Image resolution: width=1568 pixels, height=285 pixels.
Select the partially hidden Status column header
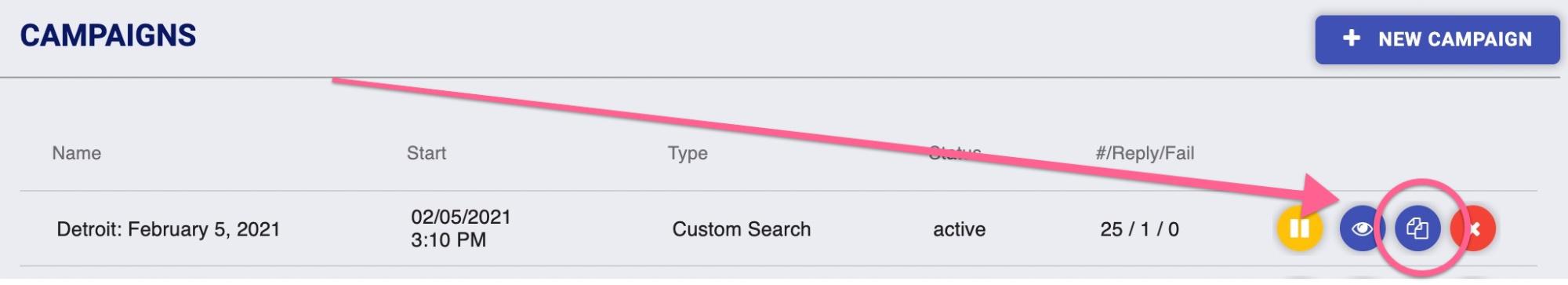pos(955,152)
